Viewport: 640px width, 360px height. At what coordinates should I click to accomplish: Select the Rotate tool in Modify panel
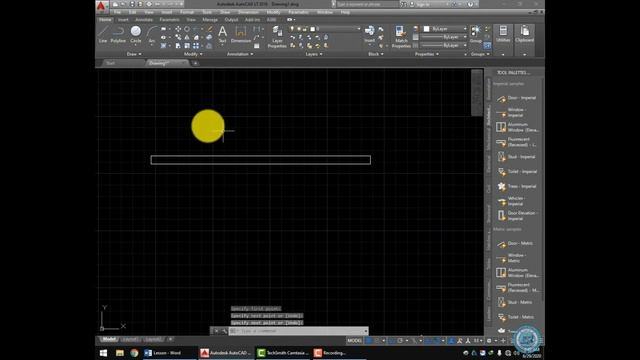tap(187, 29)
